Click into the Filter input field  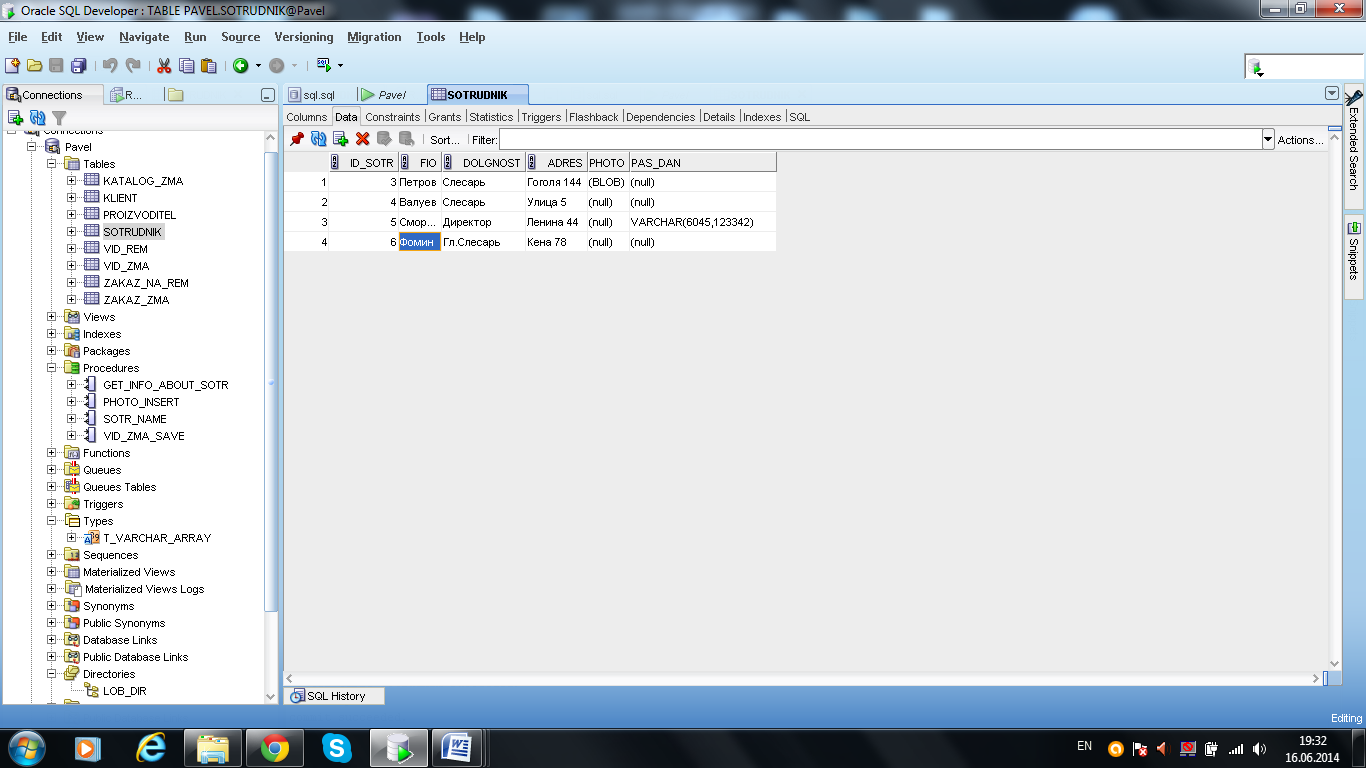pos(881,140)
